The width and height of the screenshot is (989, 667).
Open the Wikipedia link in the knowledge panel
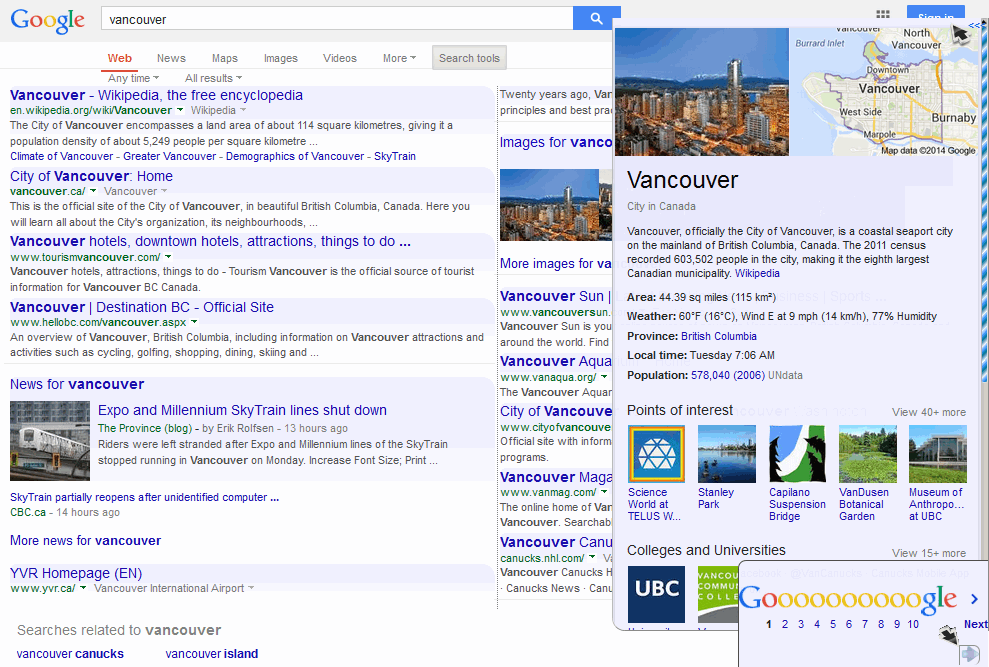757,272
